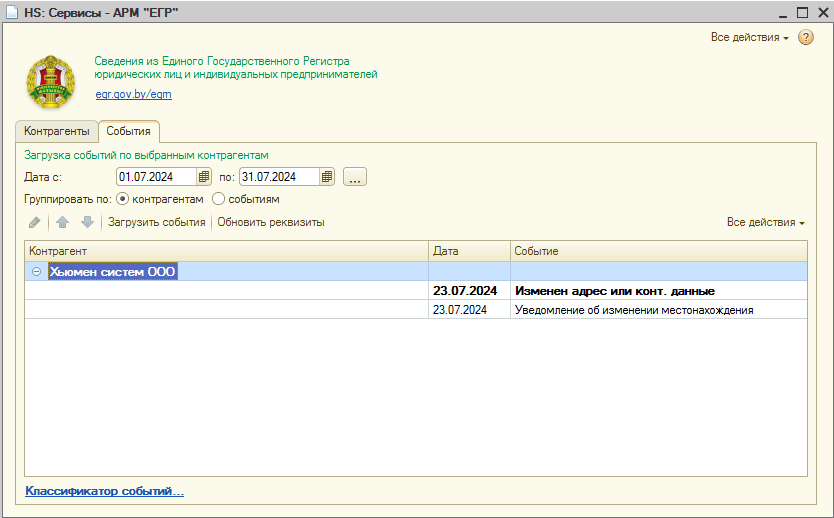Select grouping by событиям radio button
Viewport: 834px width, 518px height.
click(219, 199)
